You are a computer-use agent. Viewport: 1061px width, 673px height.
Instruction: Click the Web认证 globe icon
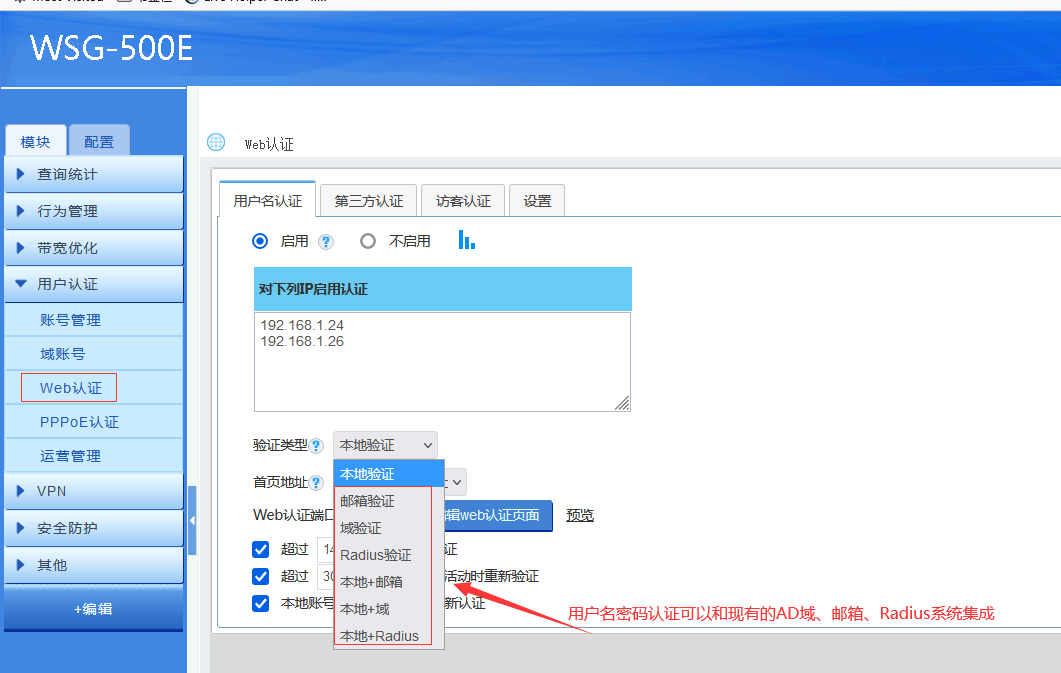click(x=216, y=142)
